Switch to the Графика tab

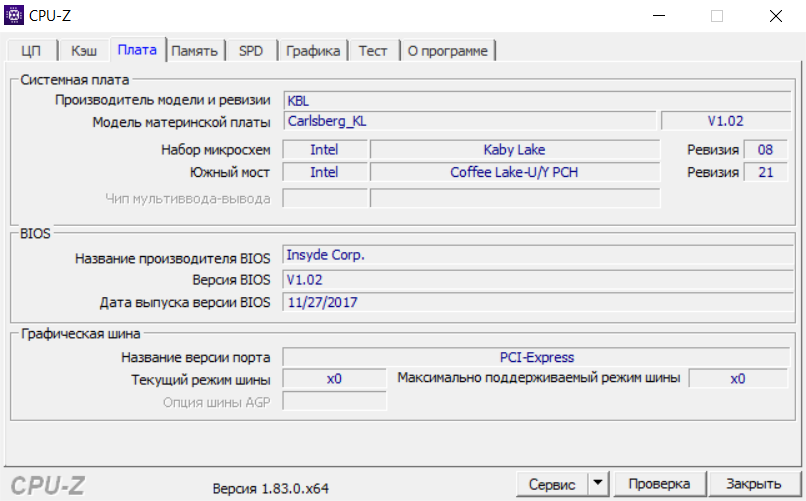click(x=313, y=51)
